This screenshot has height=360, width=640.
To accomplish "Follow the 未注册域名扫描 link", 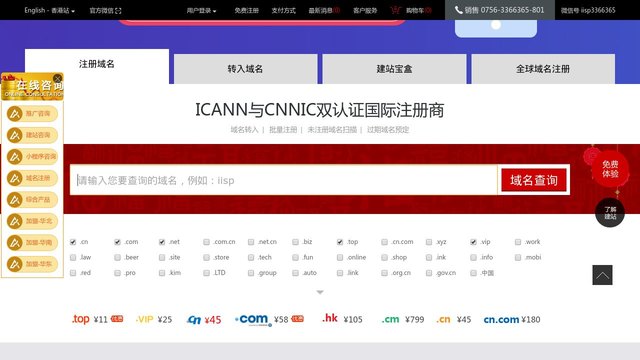I will 332,130.
